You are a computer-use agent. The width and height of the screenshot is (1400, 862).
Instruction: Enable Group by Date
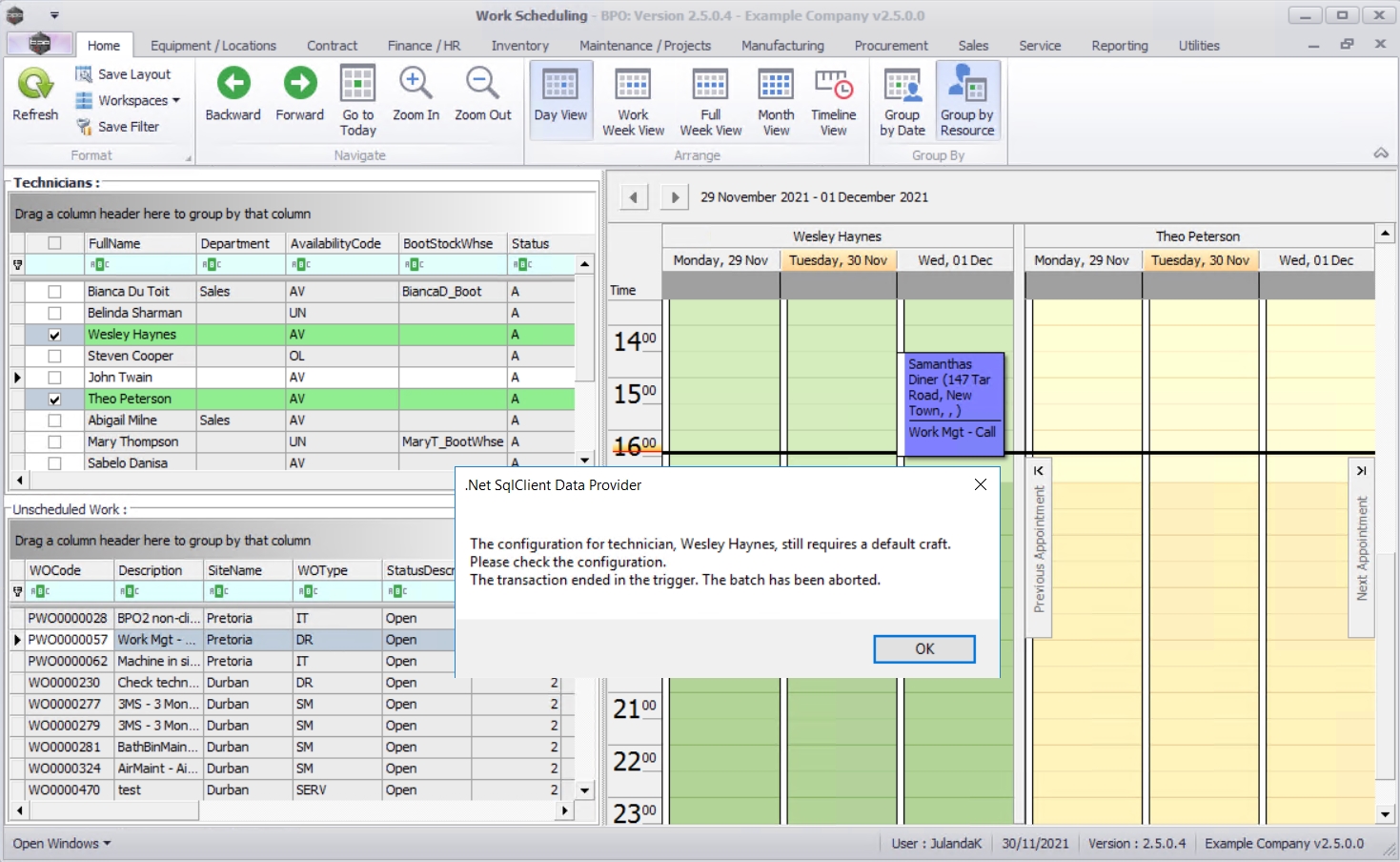[902, 86]
